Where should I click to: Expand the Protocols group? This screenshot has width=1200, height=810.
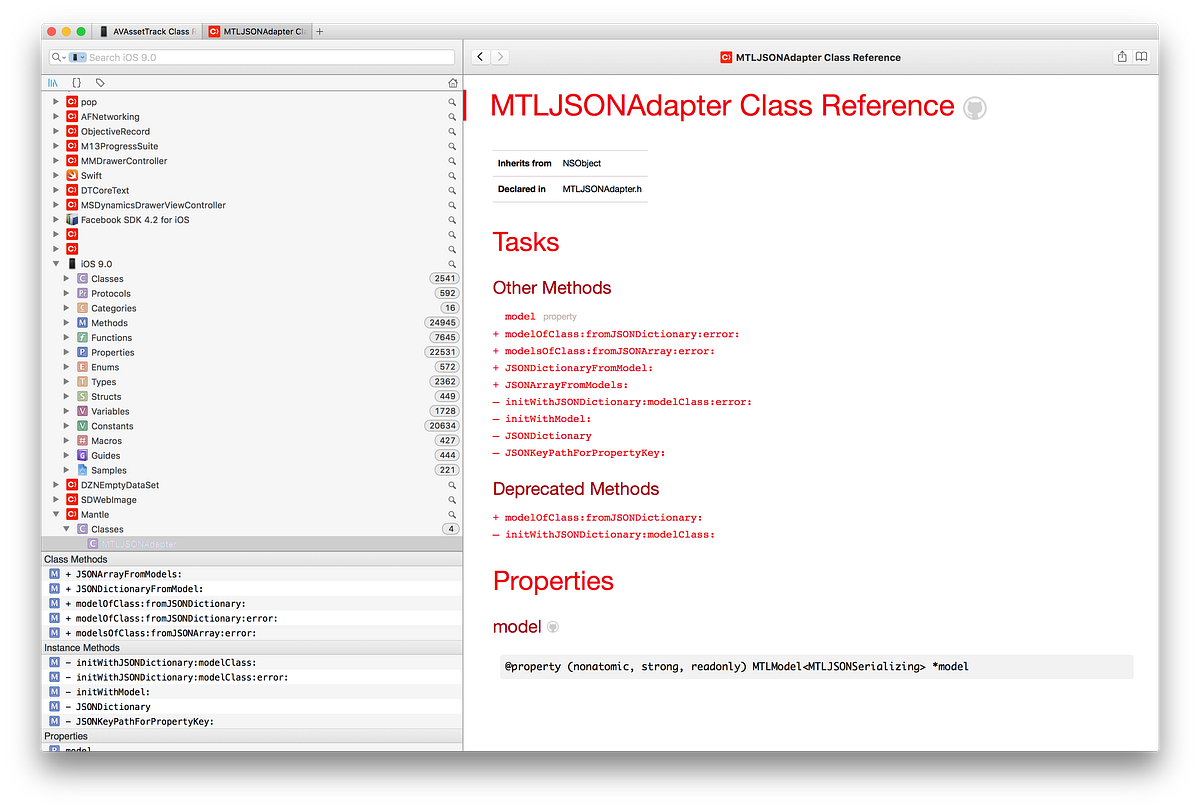point(67,293)
